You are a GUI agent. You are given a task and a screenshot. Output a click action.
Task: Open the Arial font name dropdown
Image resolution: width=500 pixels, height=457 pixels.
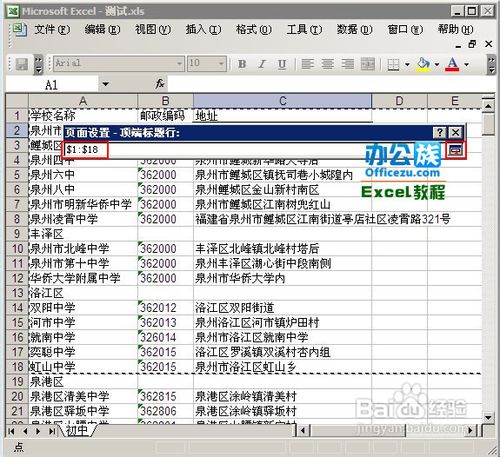pyautogui.click(x=179, y=63)
